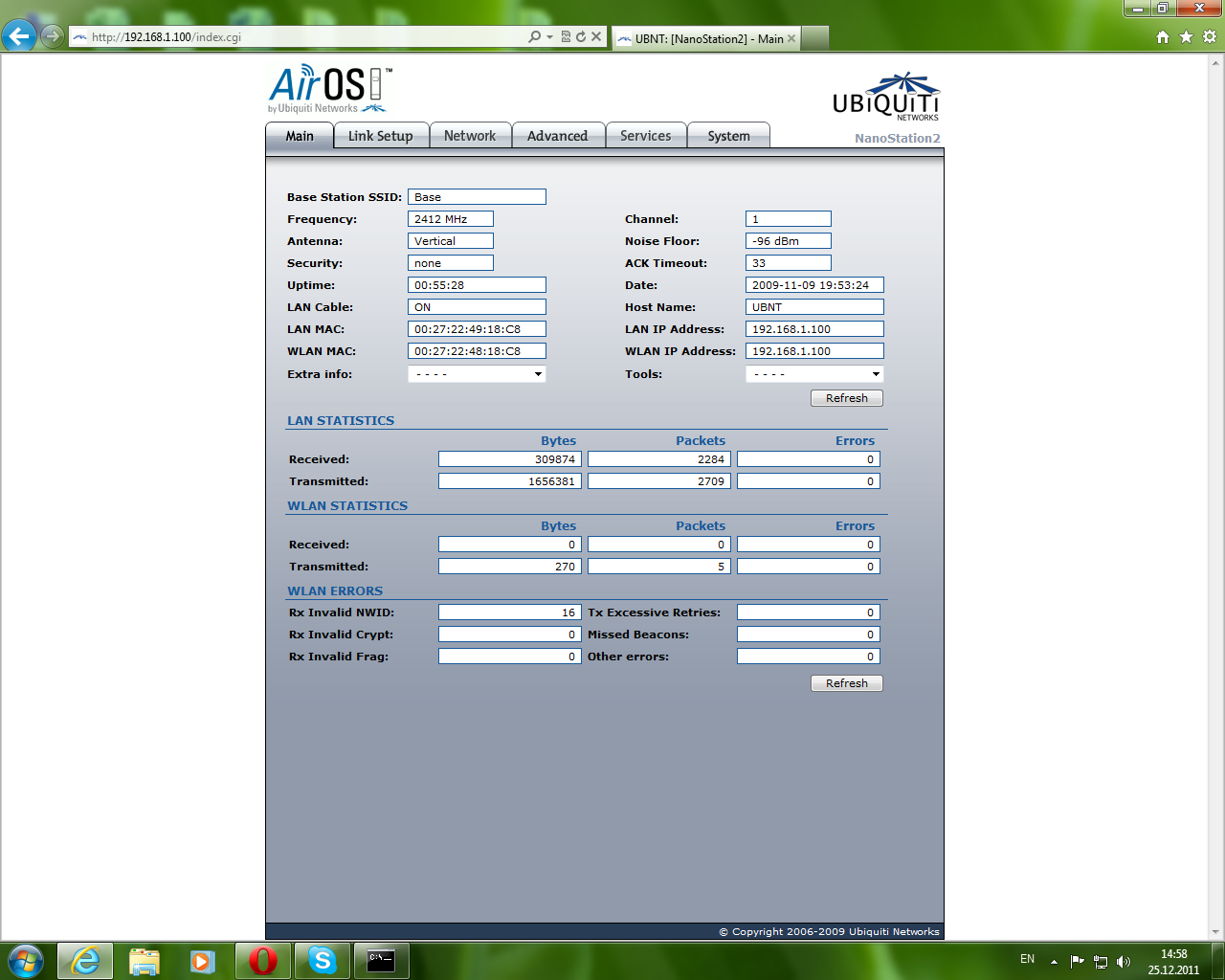Open the Windows Start menu
The image size is (1225, 980).
[26, 961]
